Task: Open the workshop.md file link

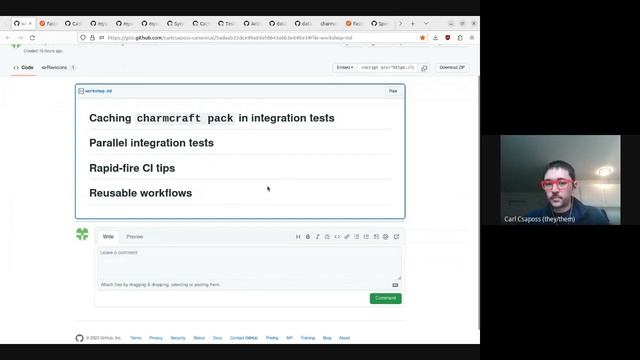Action: click(x=98, y=91)
